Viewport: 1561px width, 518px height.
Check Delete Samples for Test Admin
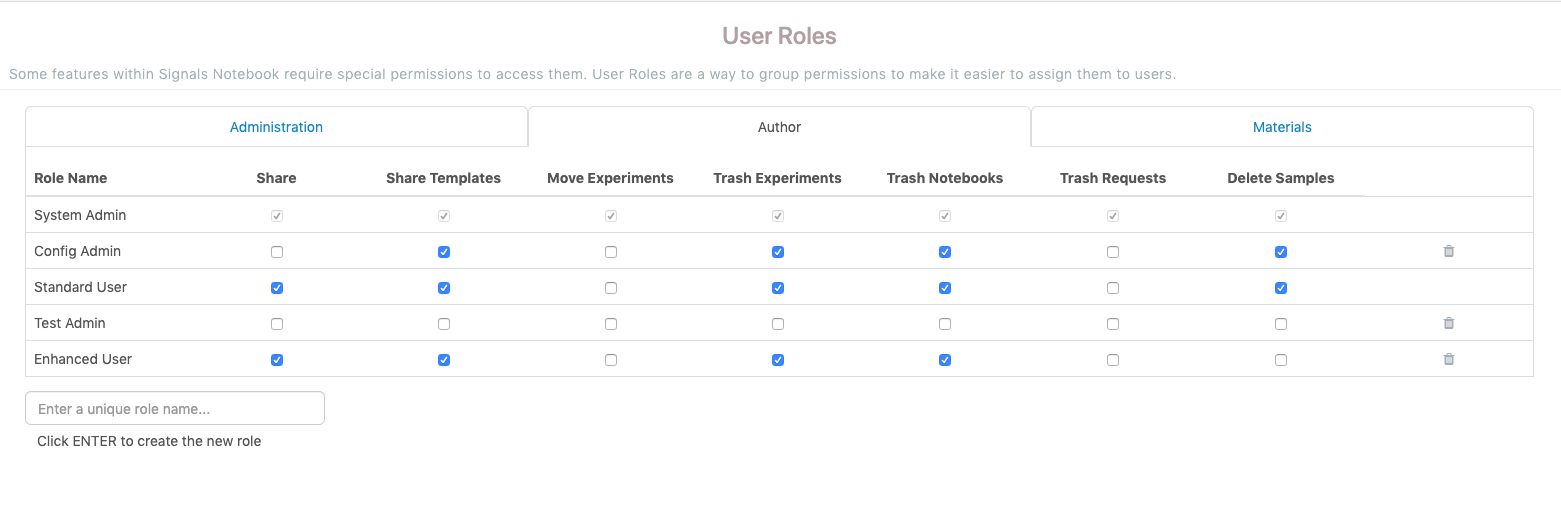pos(1281,324)
